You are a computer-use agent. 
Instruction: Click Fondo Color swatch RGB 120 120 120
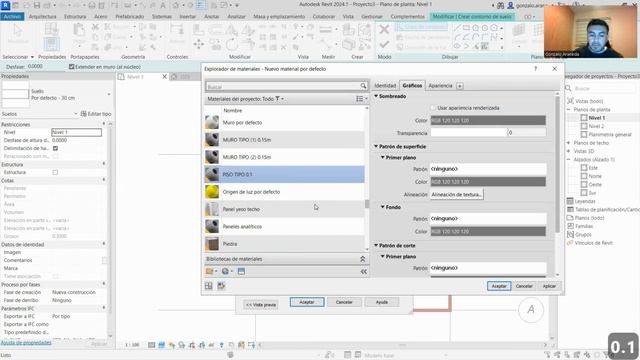488,231
